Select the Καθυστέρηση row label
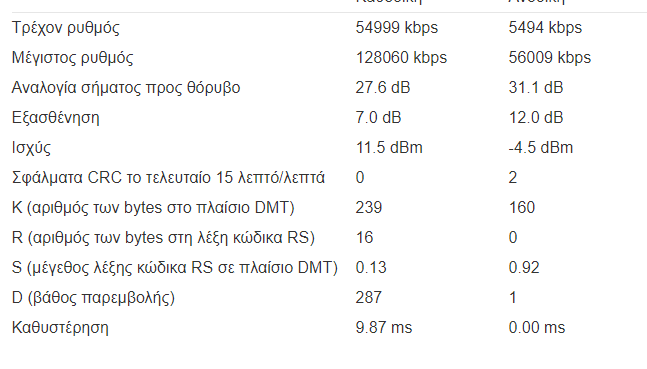 pyautogui.click(x=60, y=328)
